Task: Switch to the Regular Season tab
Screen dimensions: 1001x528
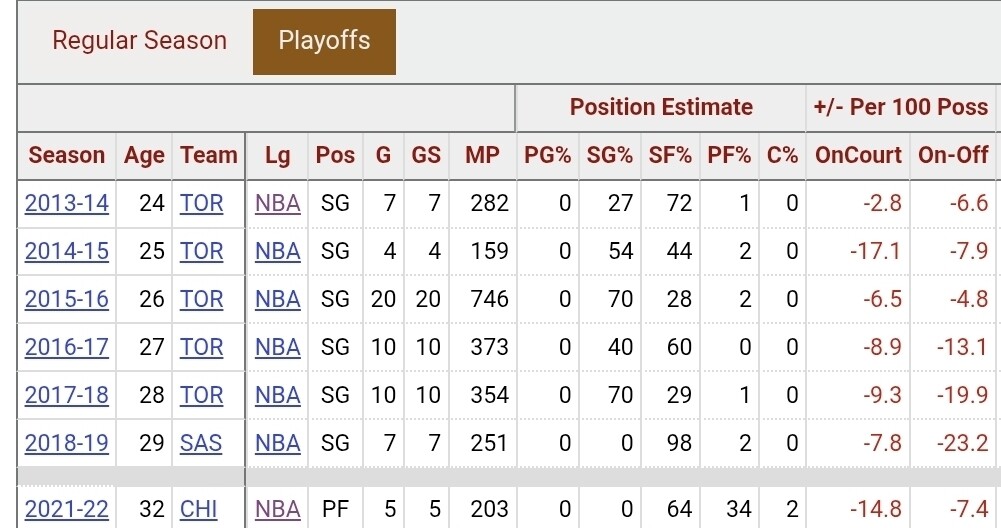Action: (x=139, y=41)
